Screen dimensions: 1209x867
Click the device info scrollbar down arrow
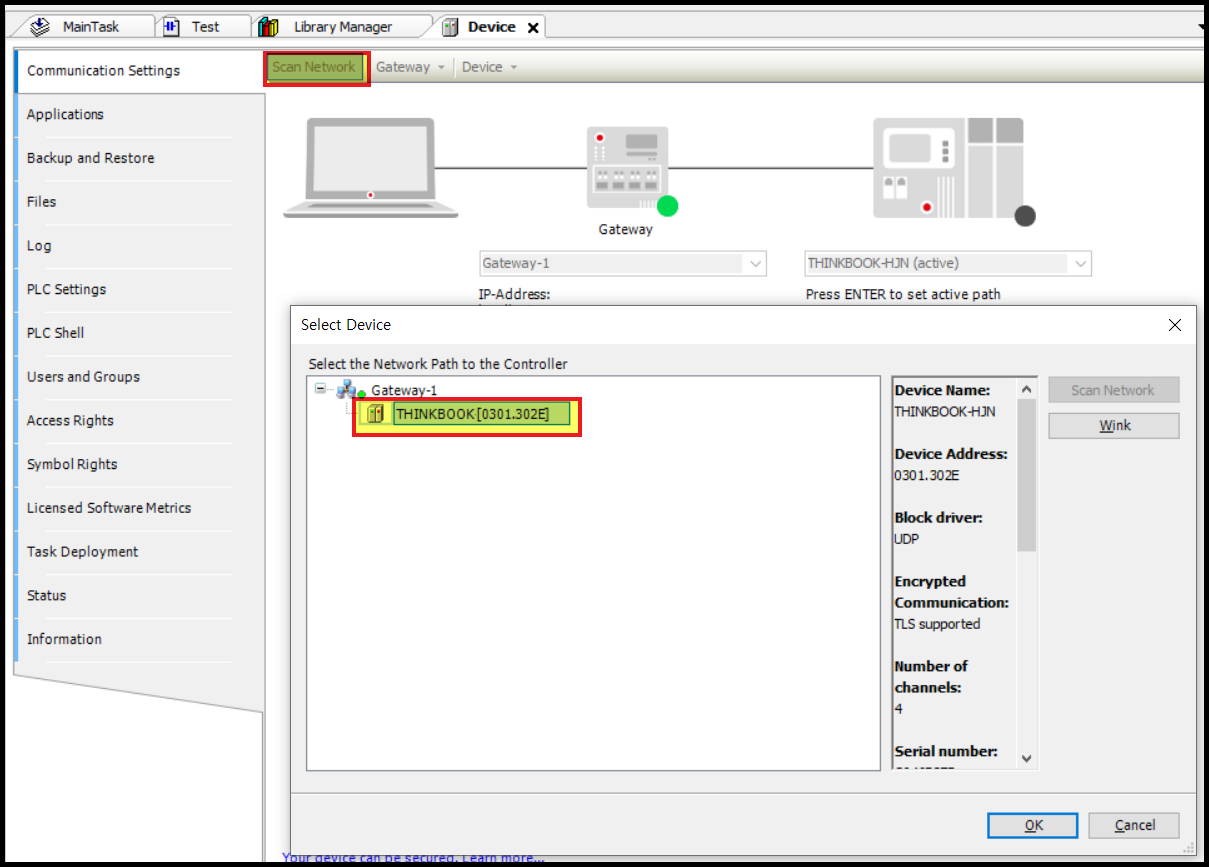click(x=1027, y=759)
